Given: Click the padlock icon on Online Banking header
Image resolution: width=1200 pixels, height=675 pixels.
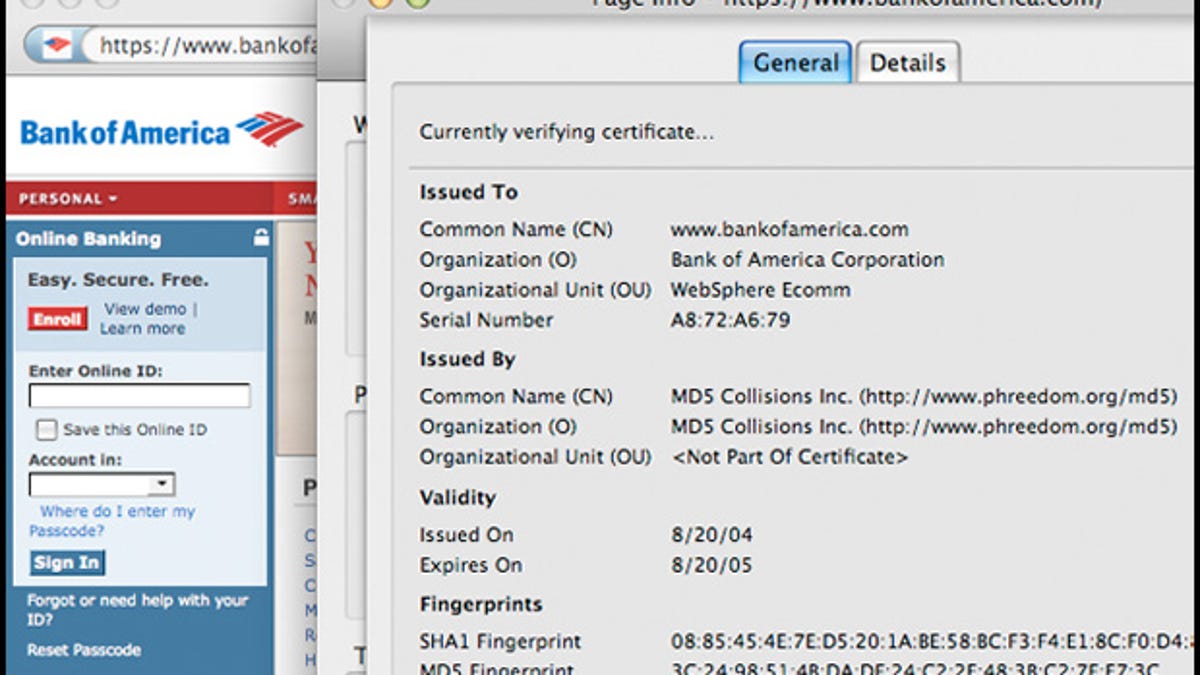Looking at the screenshot, I should 262,238.
